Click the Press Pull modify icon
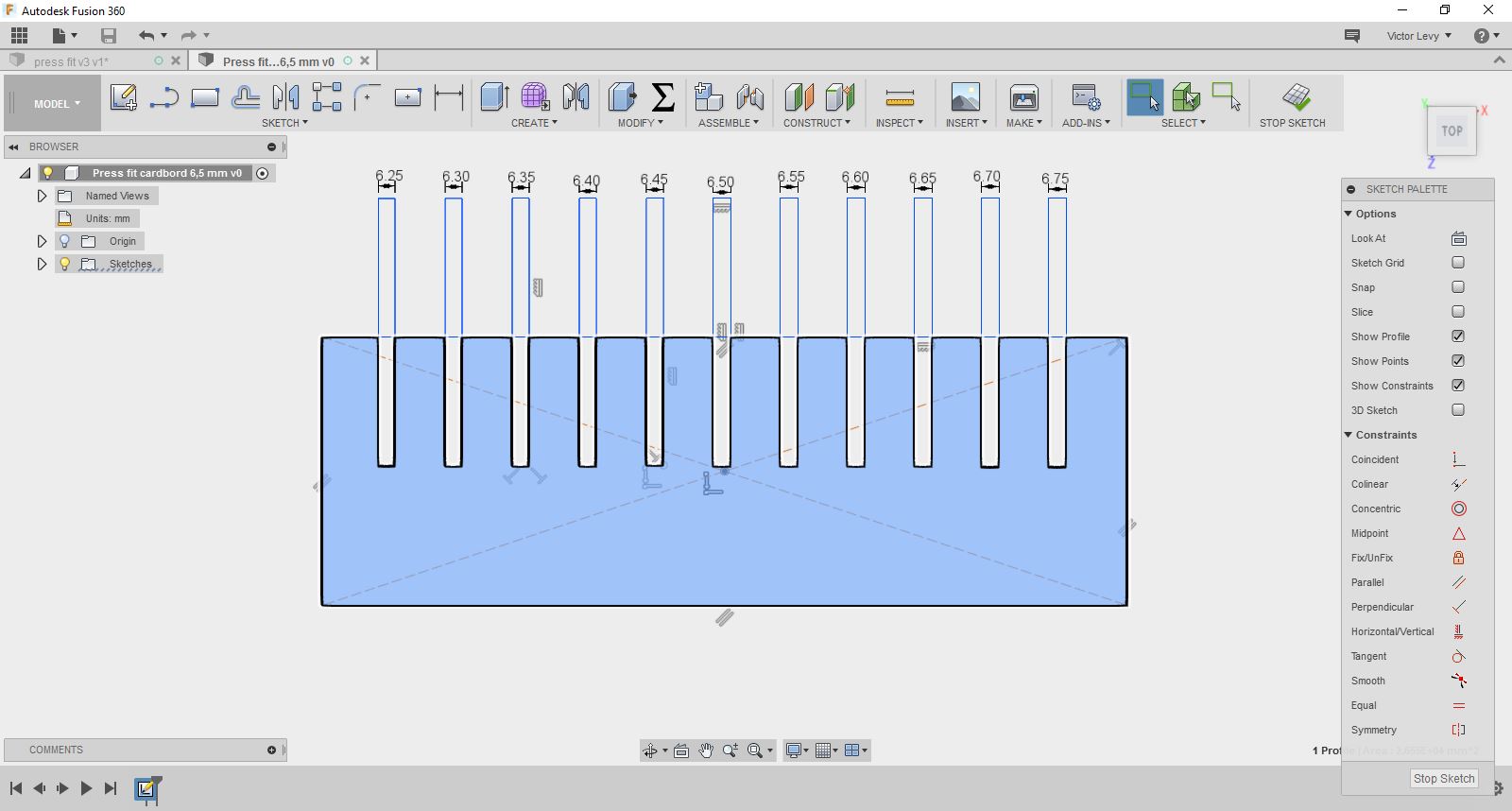The image size is (1512, 811). tap(622, 96)
